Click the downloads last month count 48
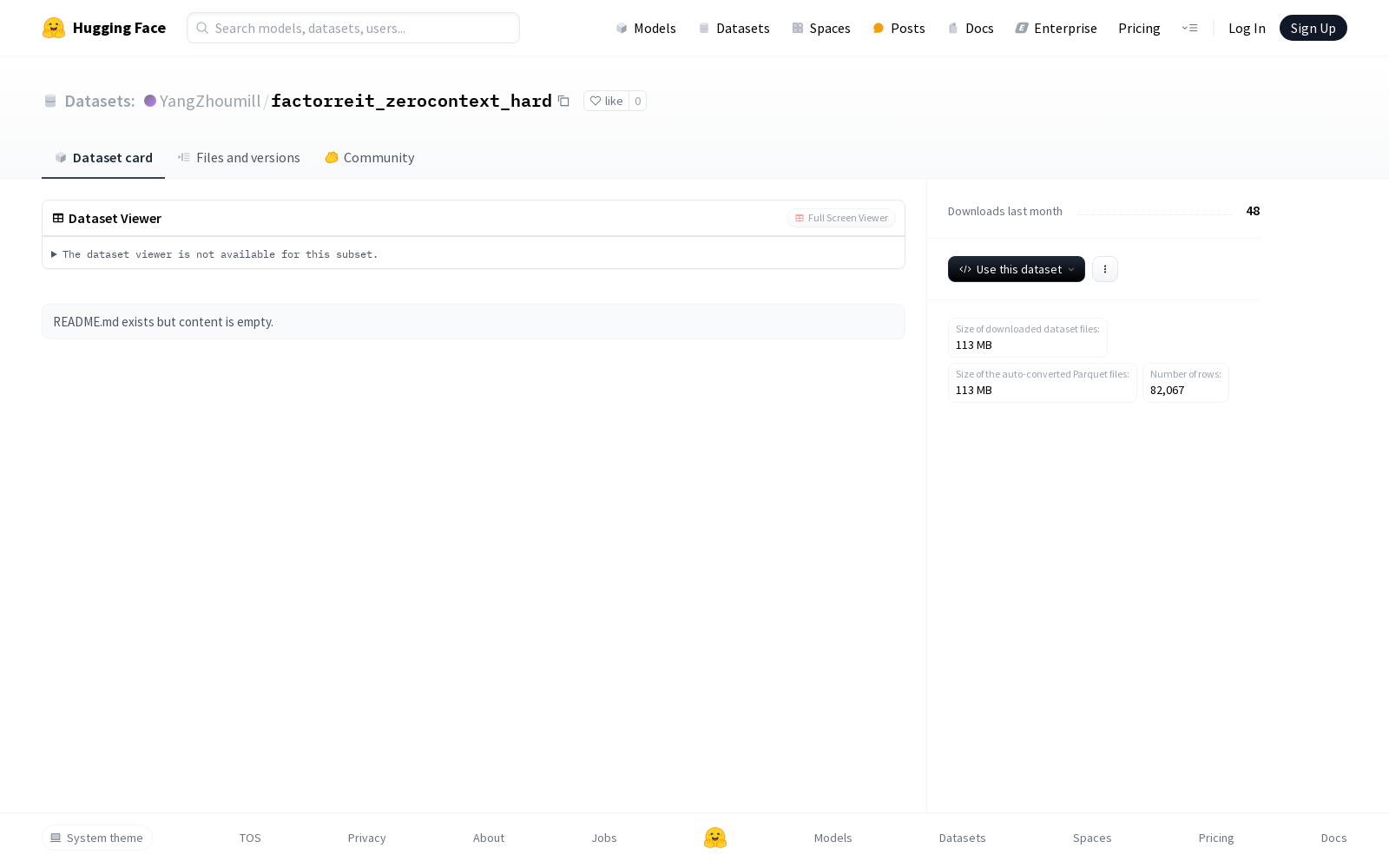 [x=1253, y=211]
